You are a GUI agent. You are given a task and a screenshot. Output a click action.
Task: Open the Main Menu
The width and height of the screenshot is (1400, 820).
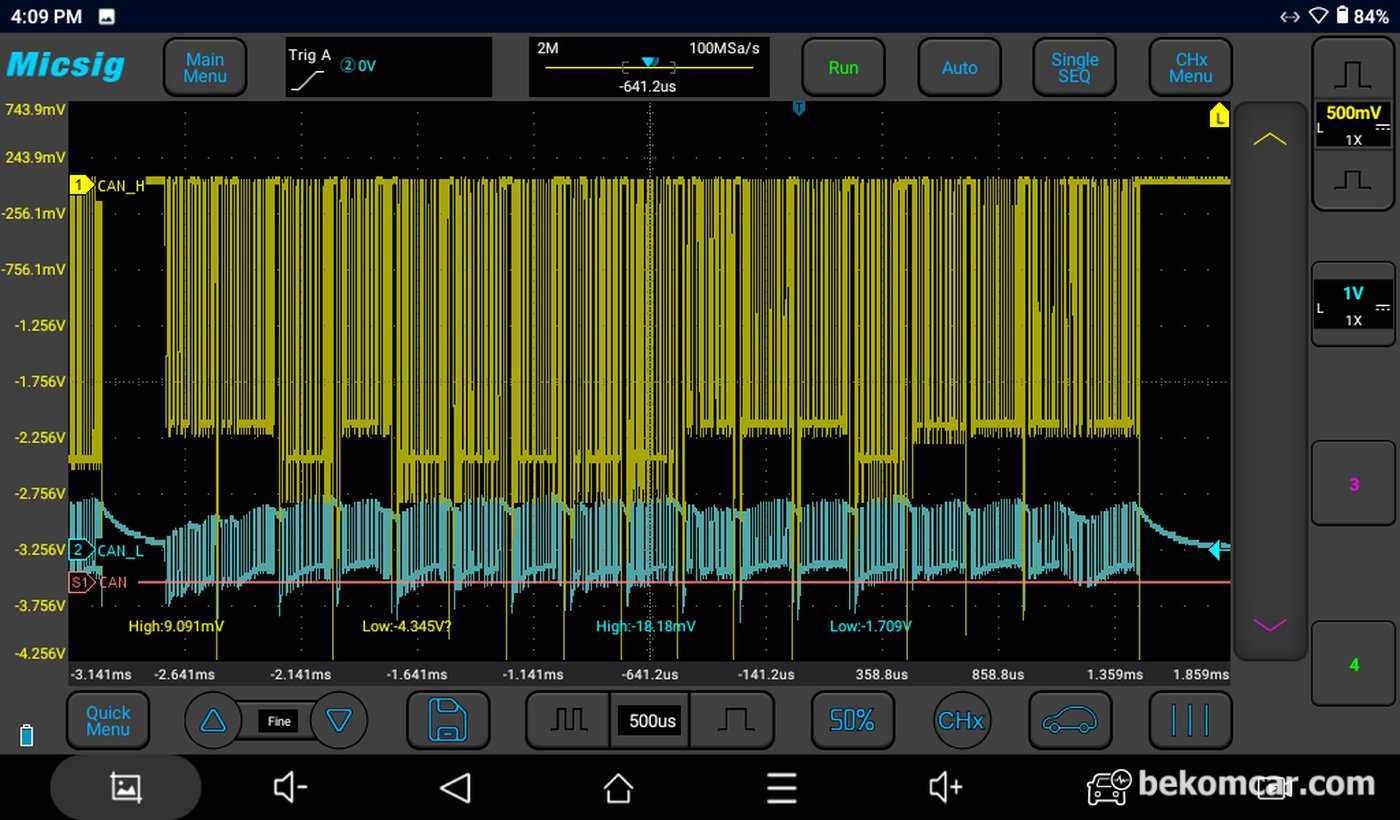point(205,68)
